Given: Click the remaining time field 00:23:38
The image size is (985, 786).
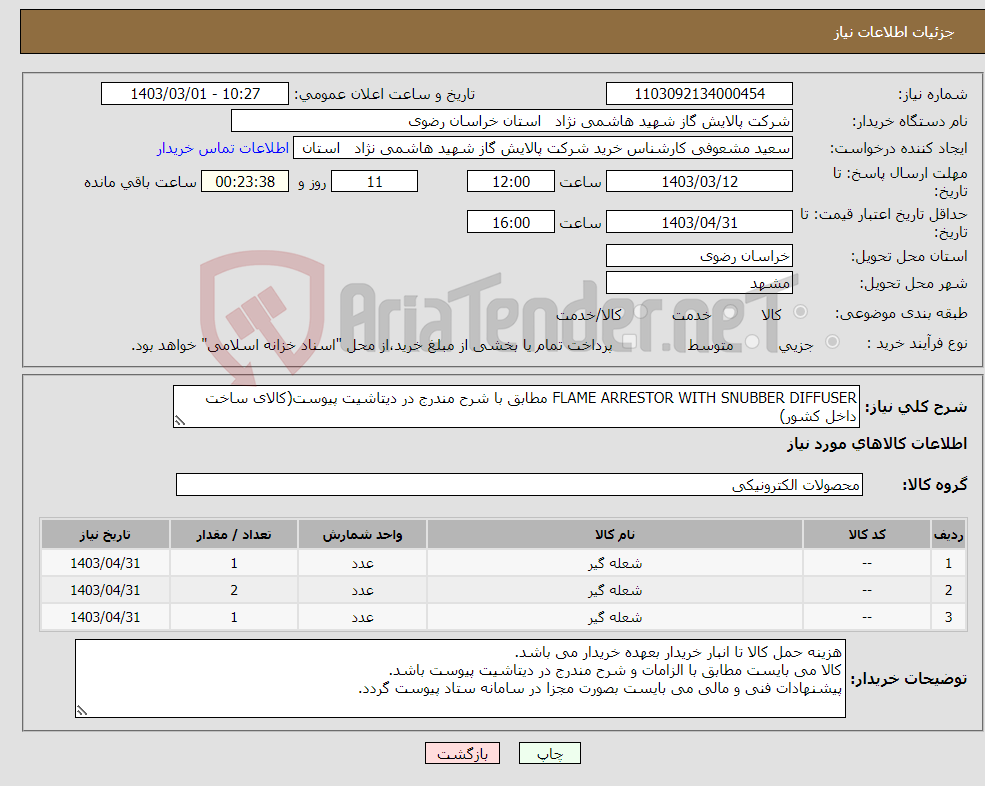Looking at the screenshot, I should tap(245, 182).
